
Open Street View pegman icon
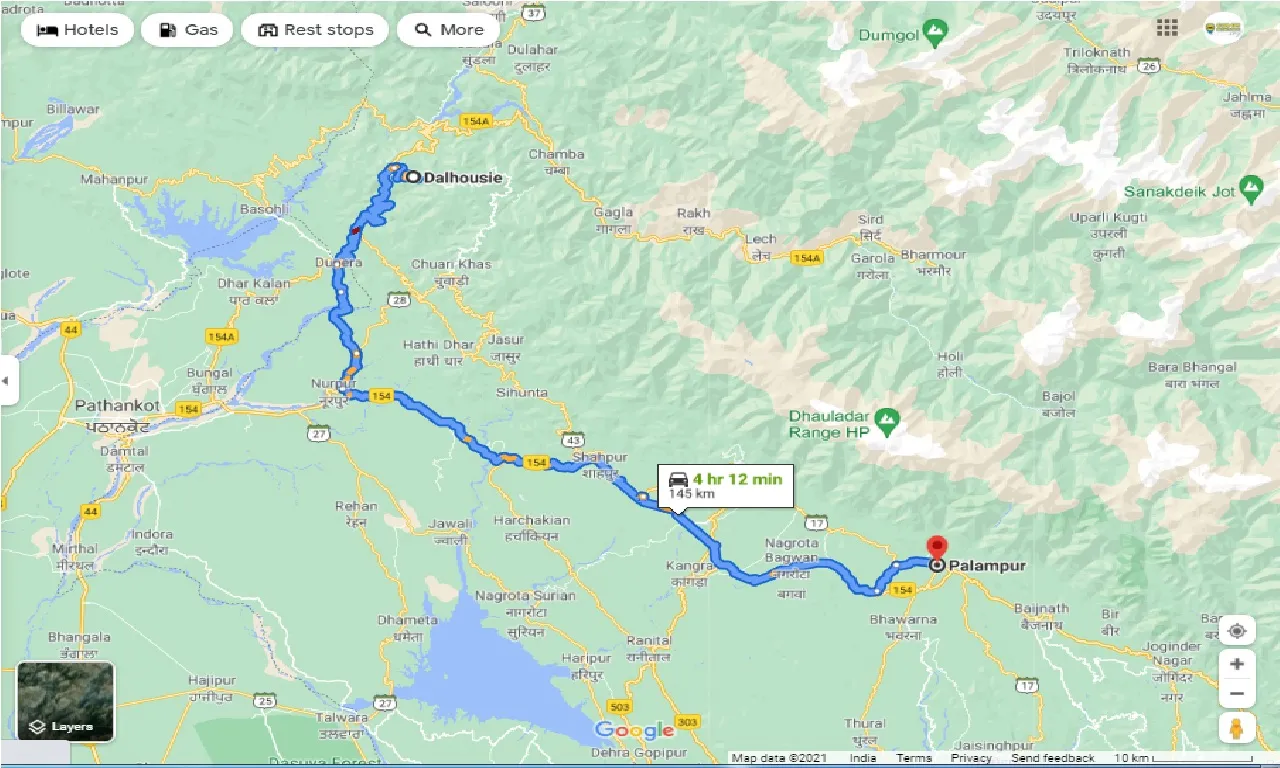tap(1237, 727)
